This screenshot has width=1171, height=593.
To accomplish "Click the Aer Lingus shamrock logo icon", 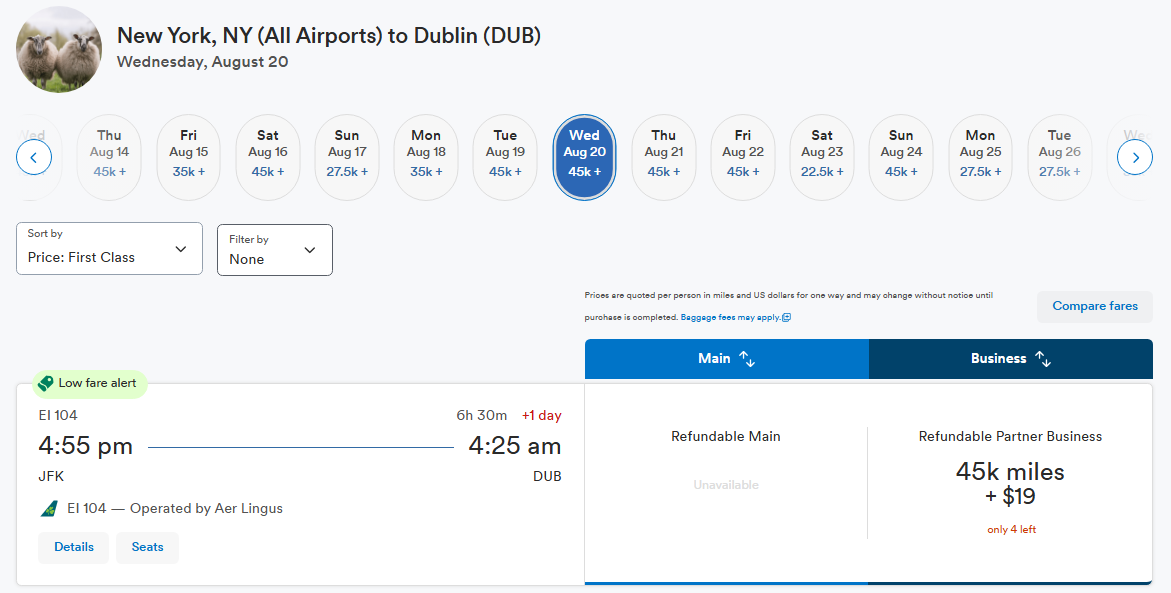I will coord(49,509).
